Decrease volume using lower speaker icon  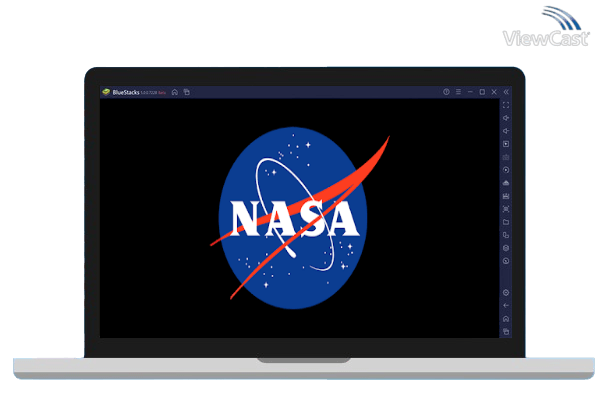[506, 131]
